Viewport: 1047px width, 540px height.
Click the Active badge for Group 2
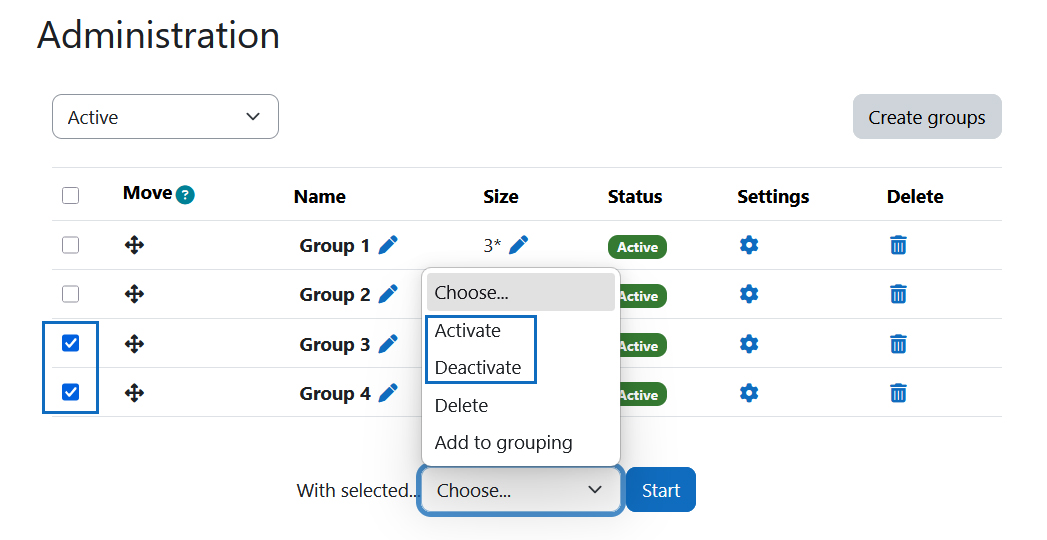tap(644, 296)
